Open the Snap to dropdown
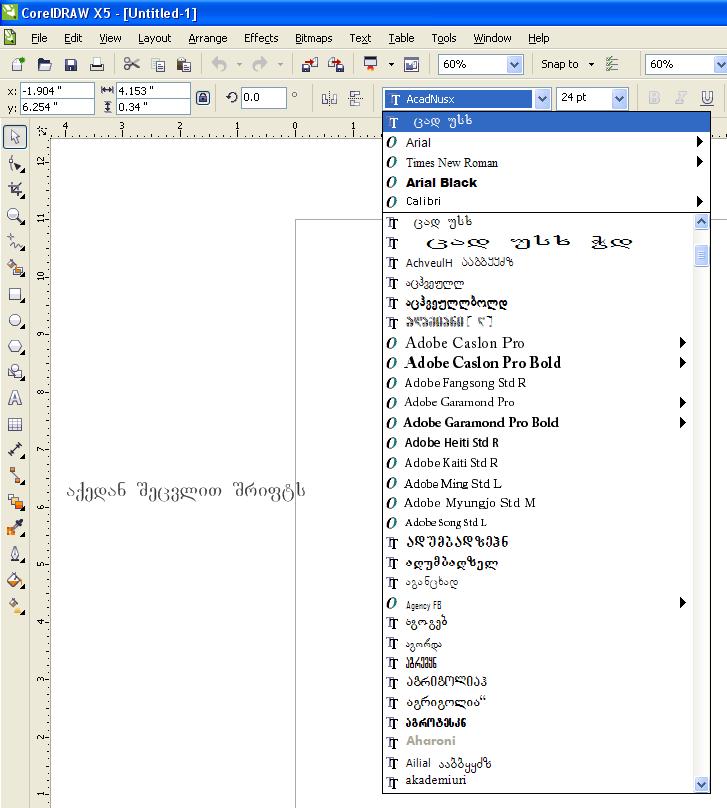Screen dimensions: 727x808 coord(591,64)
